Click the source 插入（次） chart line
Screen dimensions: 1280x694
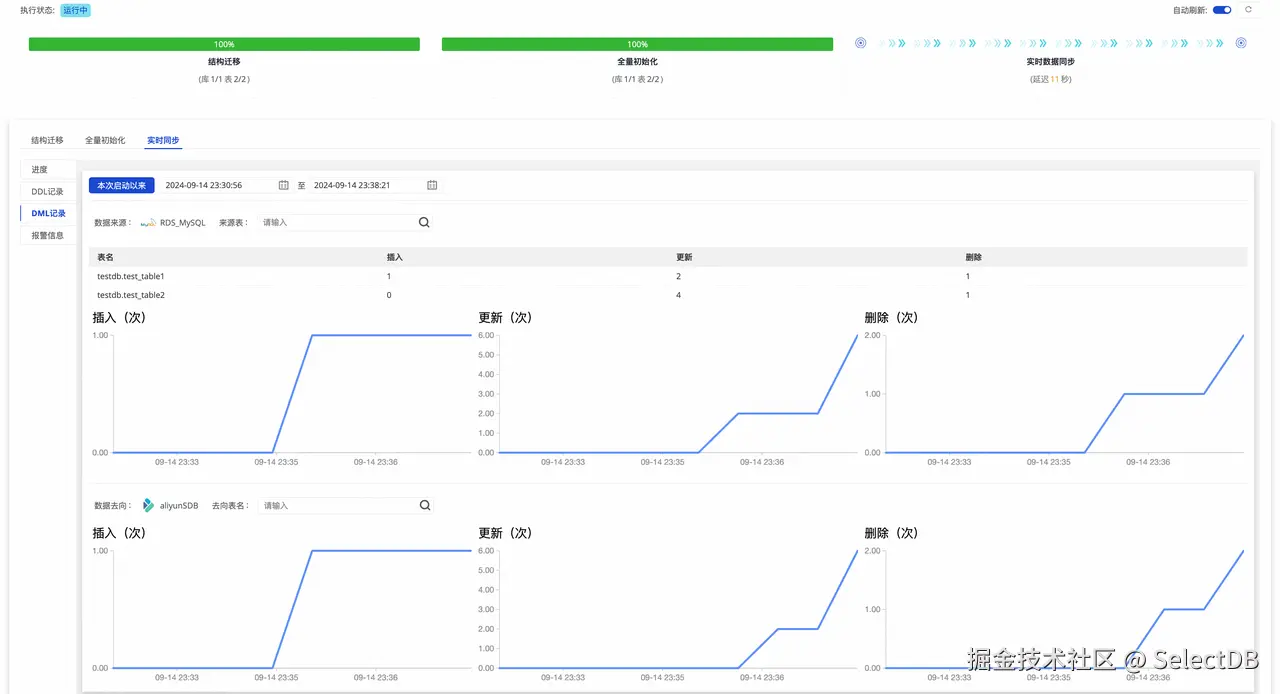pos(292,394)
